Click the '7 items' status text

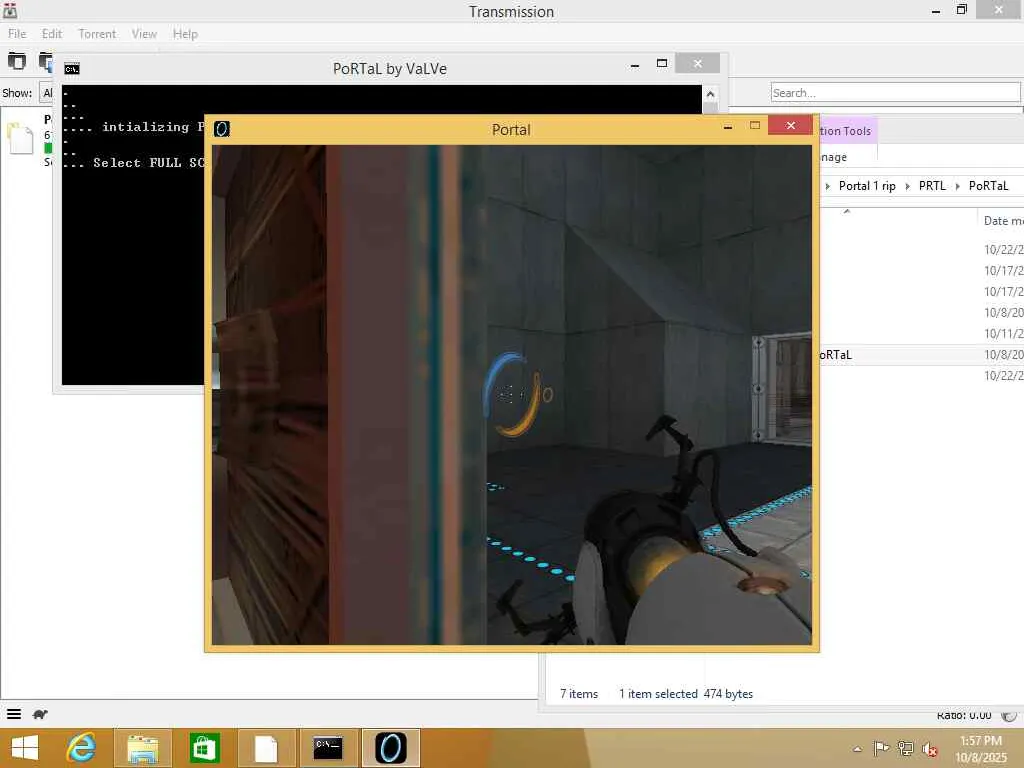coord(579,694)
